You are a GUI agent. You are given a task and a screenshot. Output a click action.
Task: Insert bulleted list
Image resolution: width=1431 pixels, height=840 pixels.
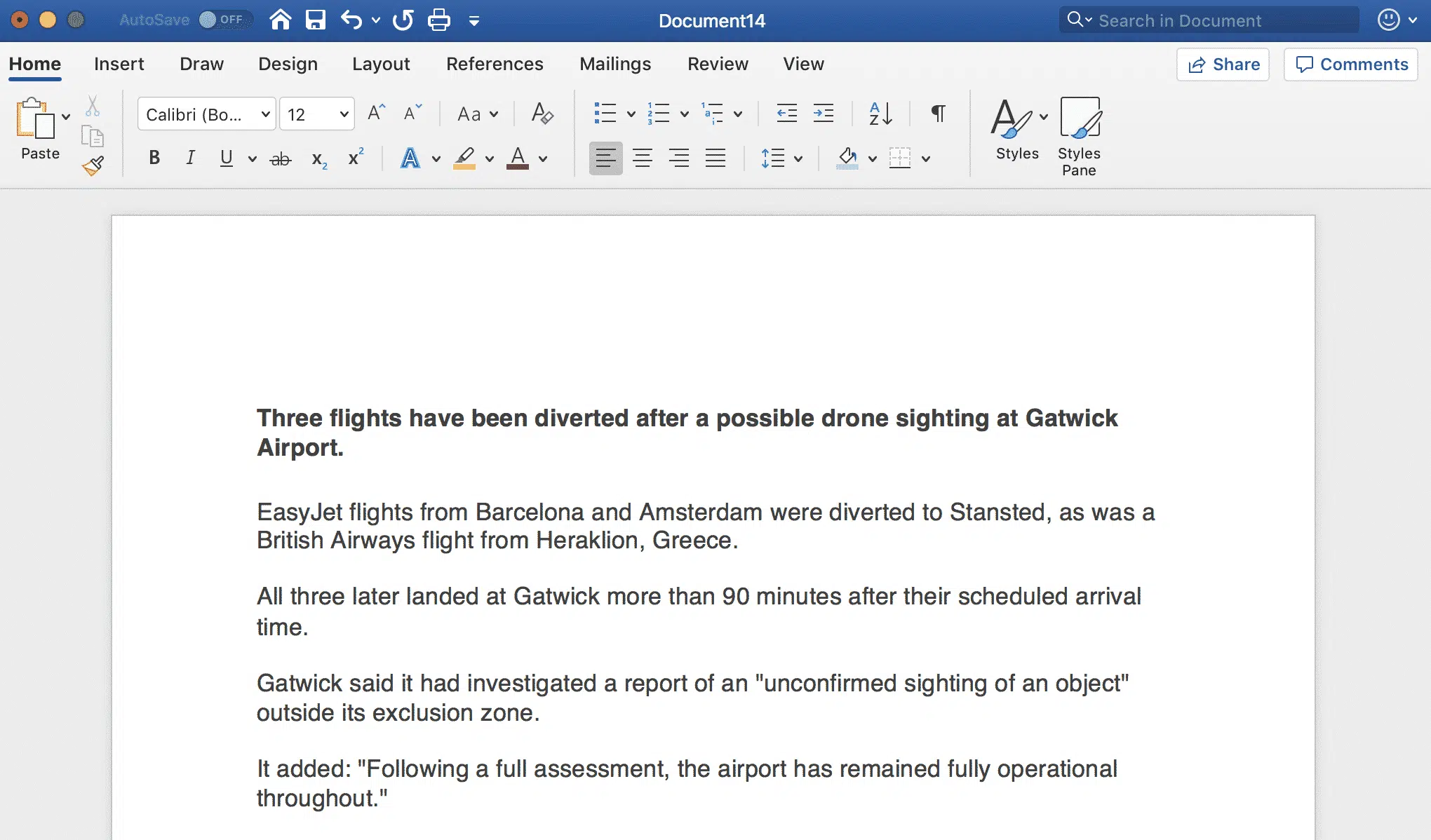[x=605, y=113]
